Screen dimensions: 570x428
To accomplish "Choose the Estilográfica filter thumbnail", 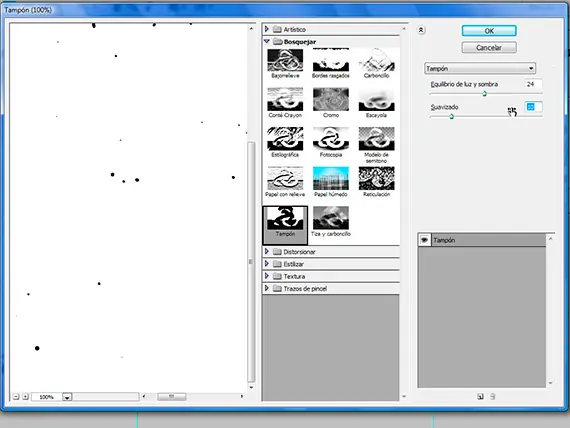I will pyautogui.click(x=285, y=139).
